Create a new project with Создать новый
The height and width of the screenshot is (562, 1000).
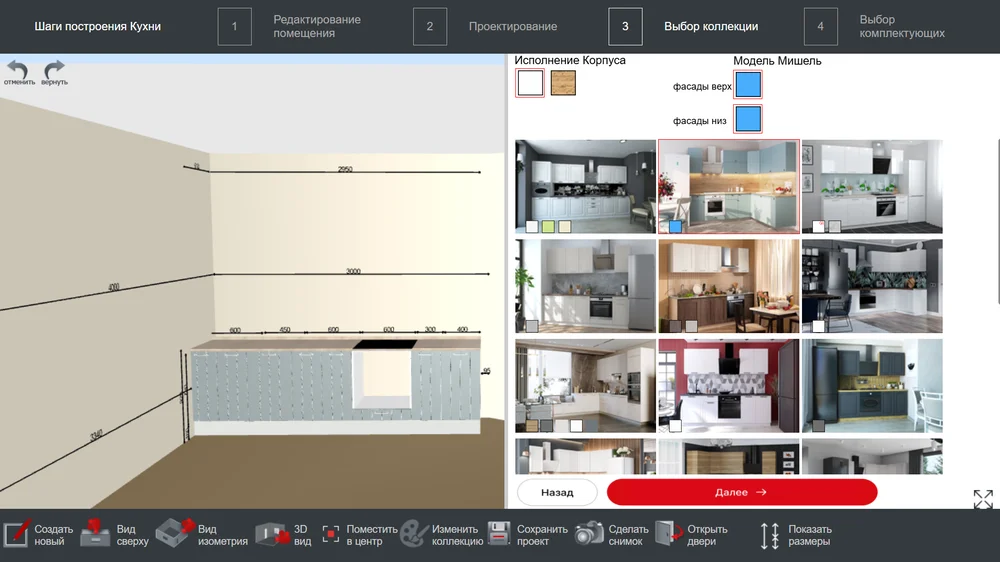38,535
